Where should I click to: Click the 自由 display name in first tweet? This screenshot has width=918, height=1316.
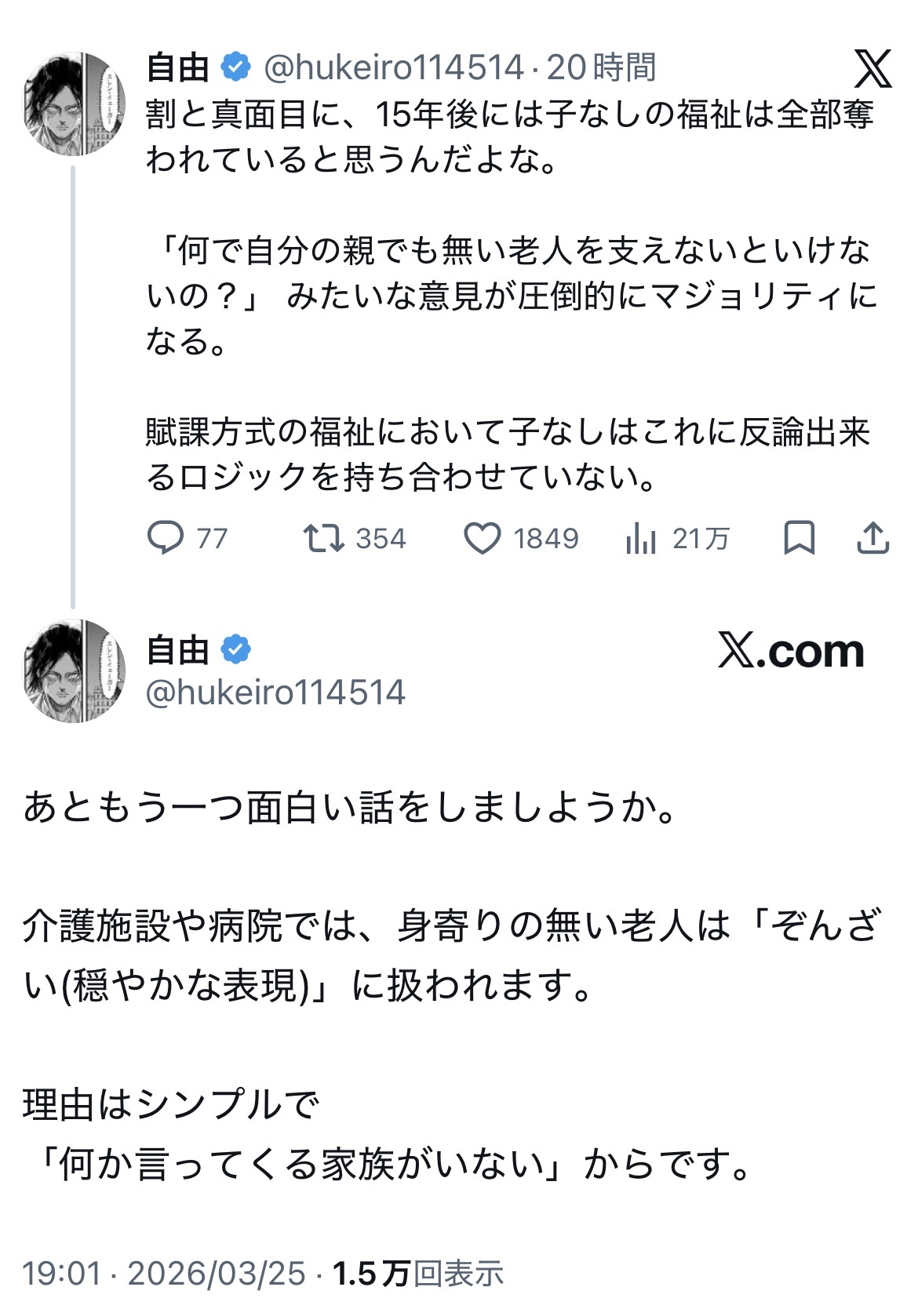(177, 68)
